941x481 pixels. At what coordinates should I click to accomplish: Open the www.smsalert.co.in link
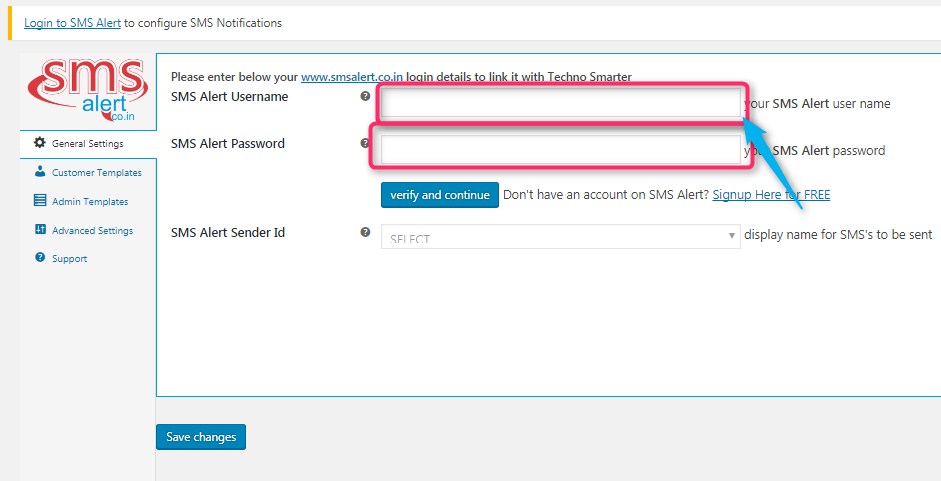352,77
